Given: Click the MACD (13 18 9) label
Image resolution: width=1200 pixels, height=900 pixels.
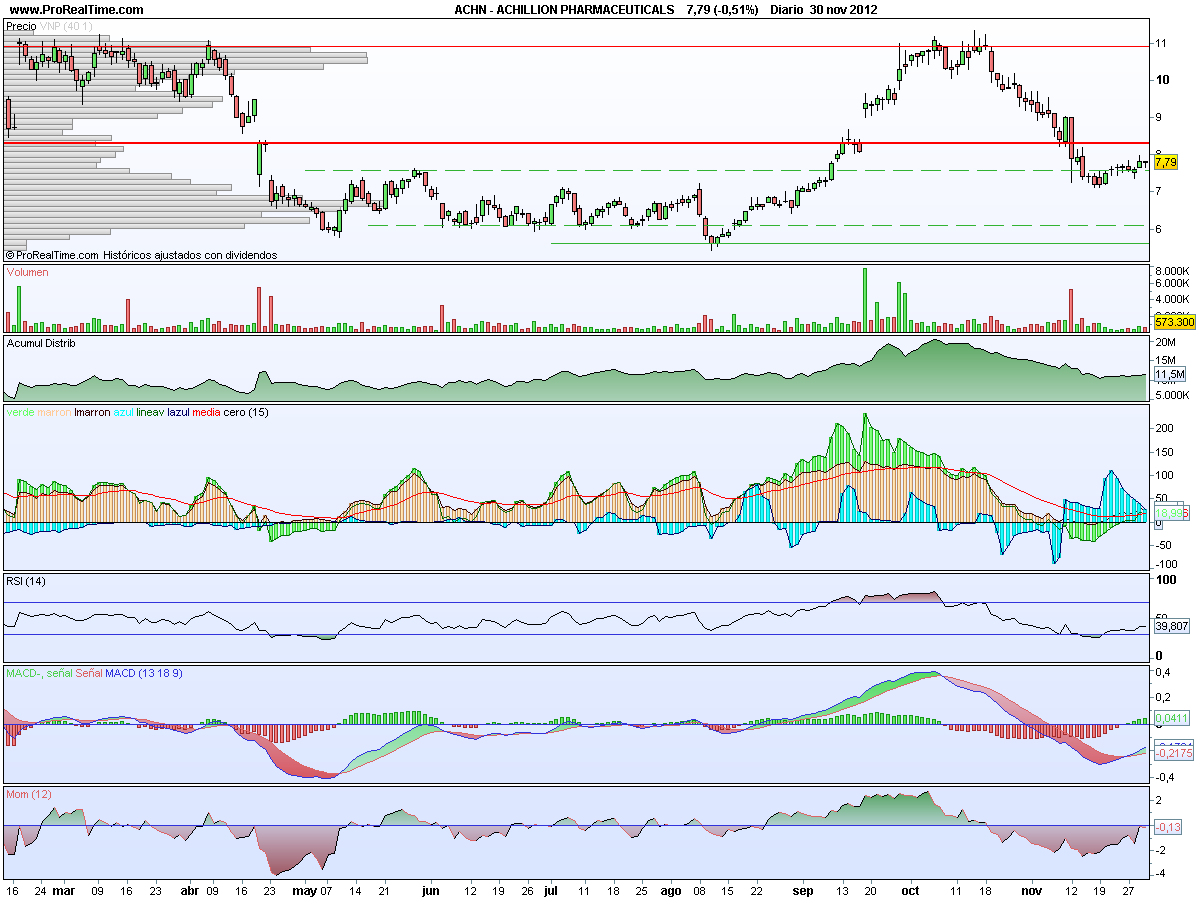Looking at the screenshot, I should 144,674.
